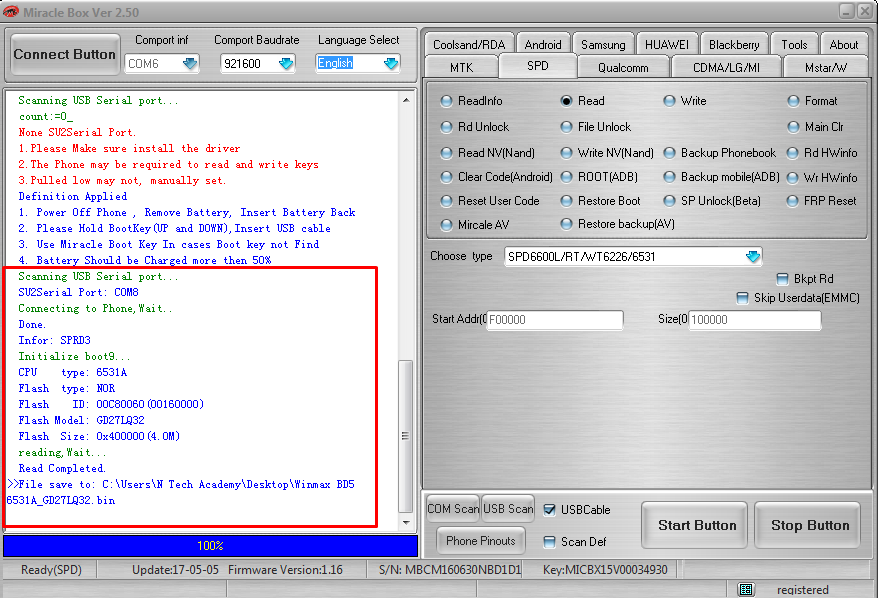Switch to the MTK tab
The width and height of the screenshot is (878, 598).
(461, 68)
